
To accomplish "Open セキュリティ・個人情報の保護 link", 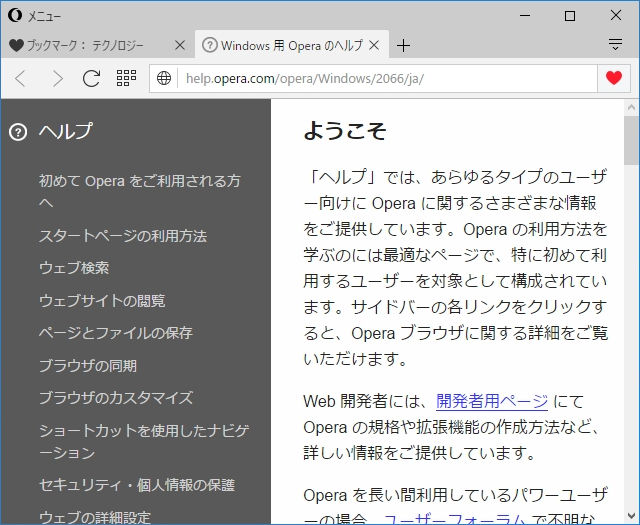I will pos(137,485).
